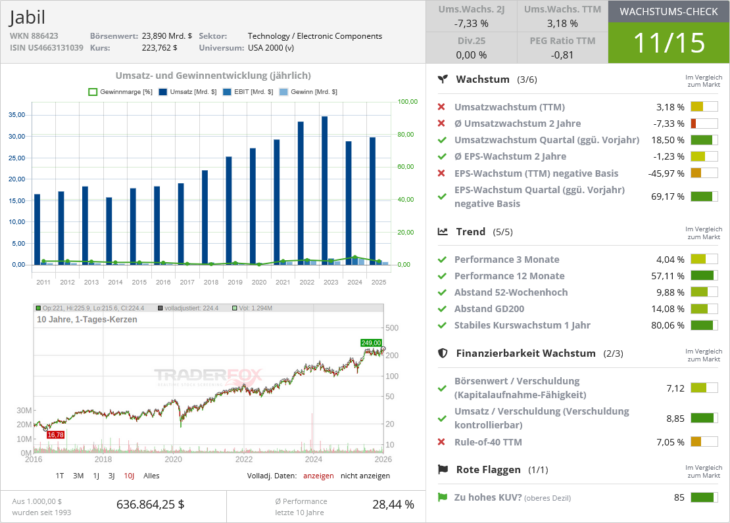The height and width of the screenshot is (523, 730).
Task: Click the Wachstums-Check 11/15 score box
Action: [x=669, y=42]
